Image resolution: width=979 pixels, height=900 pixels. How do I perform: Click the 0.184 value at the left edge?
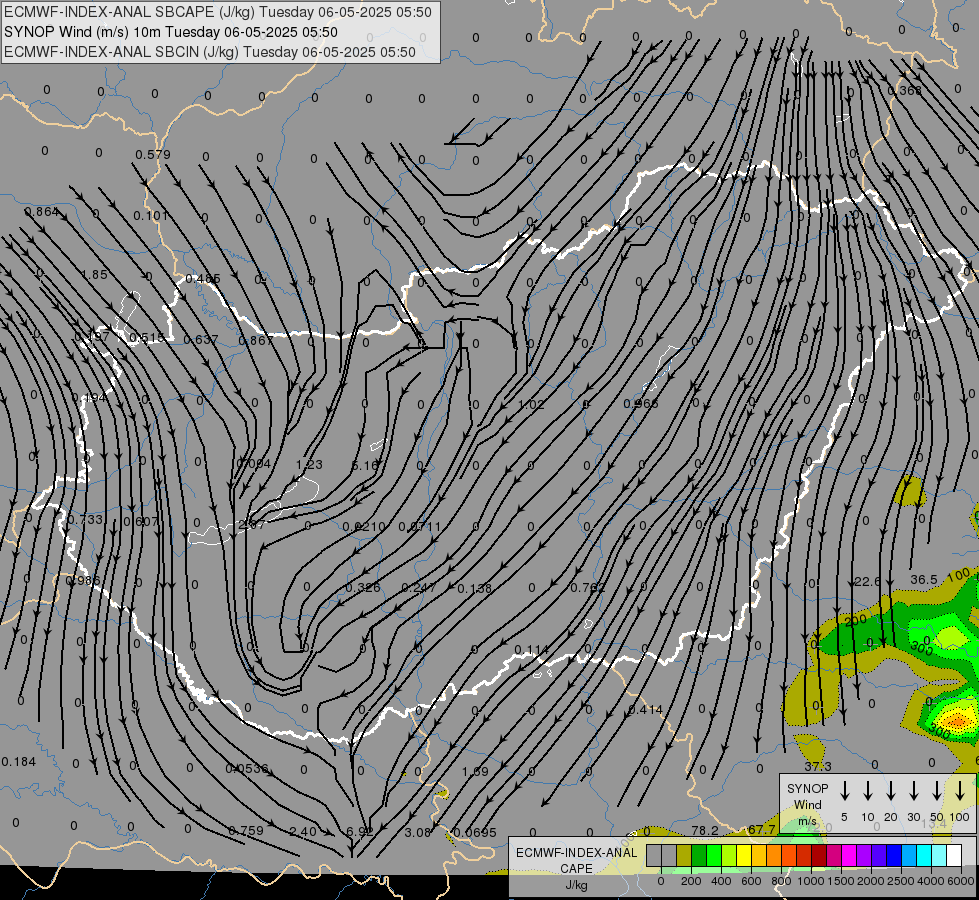coord(19,761)
